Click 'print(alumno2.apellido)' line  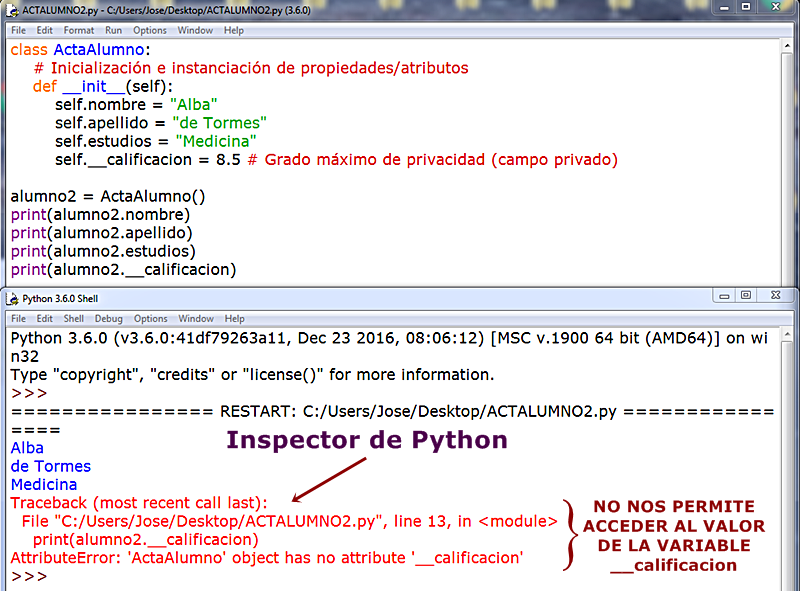(102, 233)
